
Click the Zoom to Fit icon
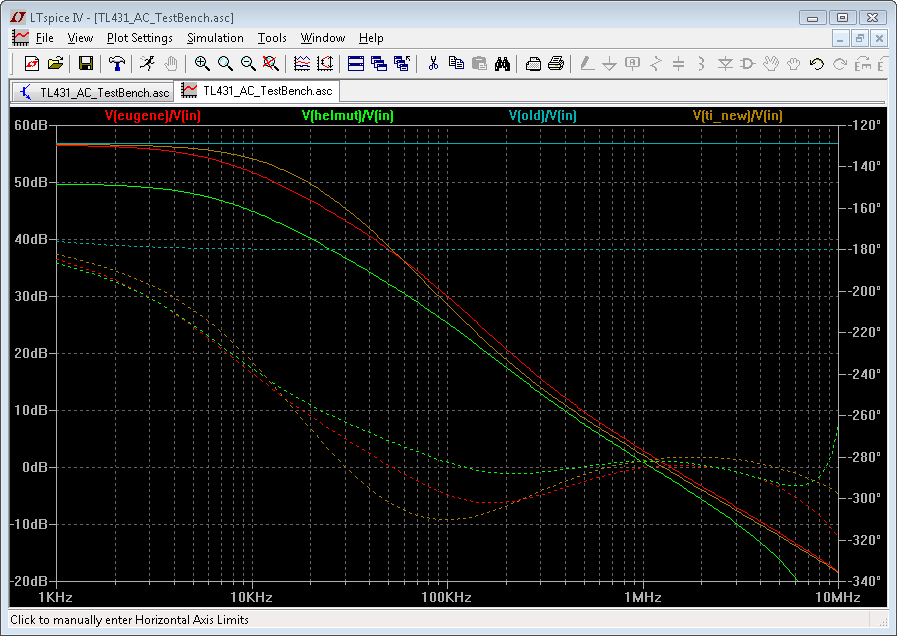click(271, 63)
